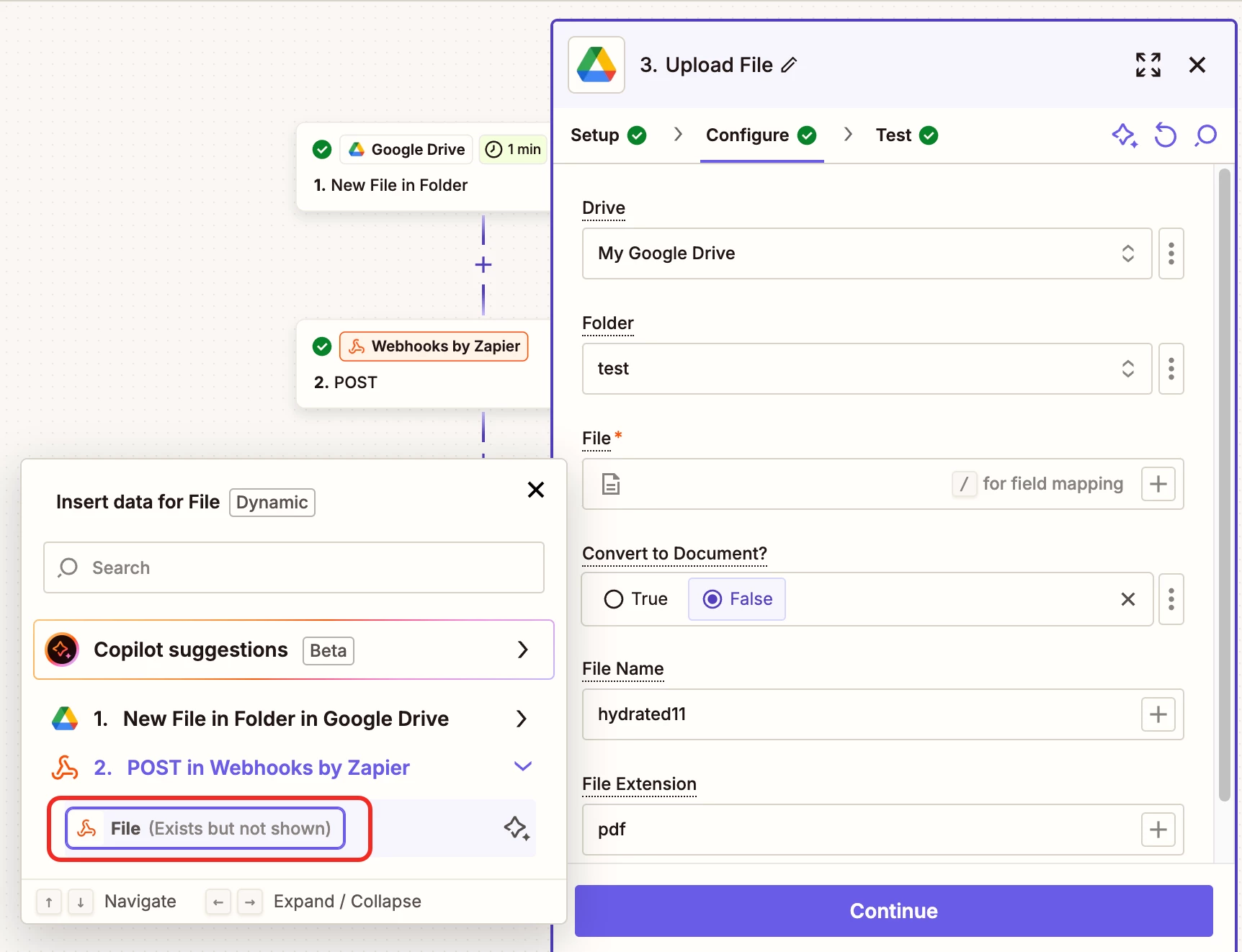The width and height of the screenshot is (1242, 952).
Task: Click the Dynamic badge
Action: (272, 503)
